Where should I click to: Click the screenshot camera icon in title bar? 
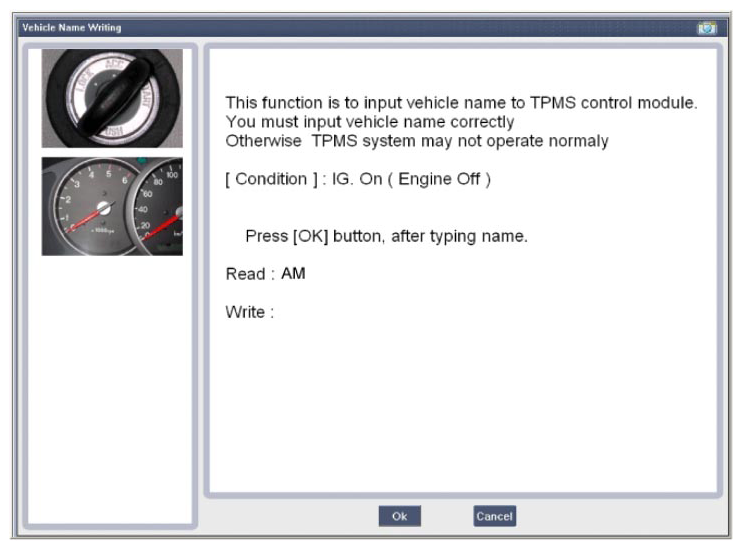coord(707,28)
